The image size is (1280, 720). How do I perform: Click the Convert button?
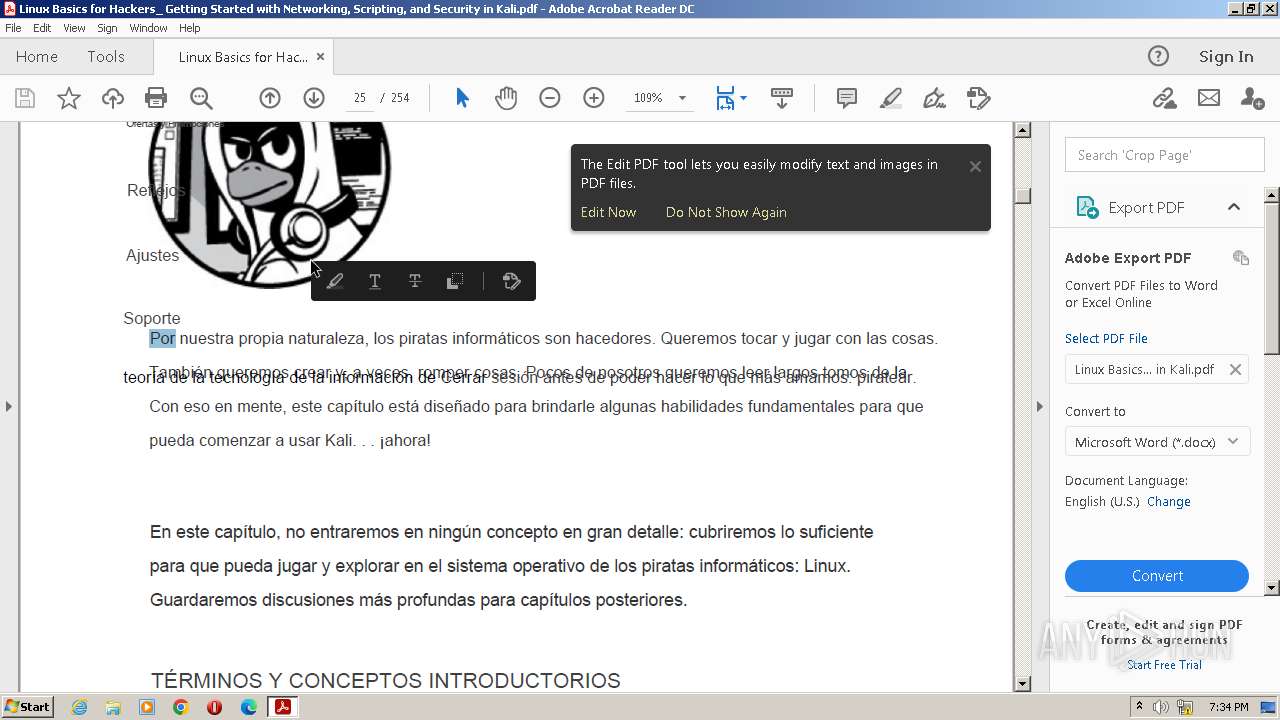pyautogui.click(x=1157, y=576)
